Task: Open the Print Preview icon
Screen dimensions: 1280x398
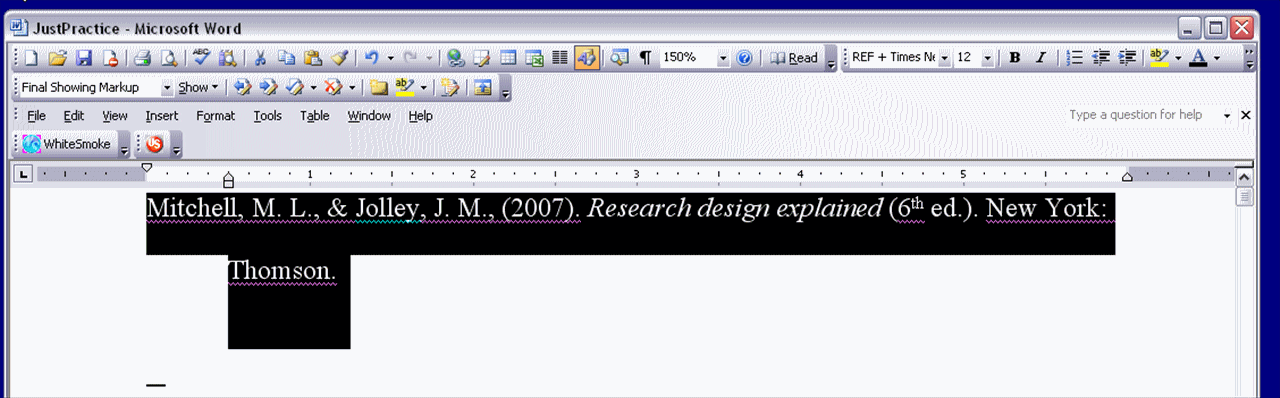Action: [x=169, y=58]
